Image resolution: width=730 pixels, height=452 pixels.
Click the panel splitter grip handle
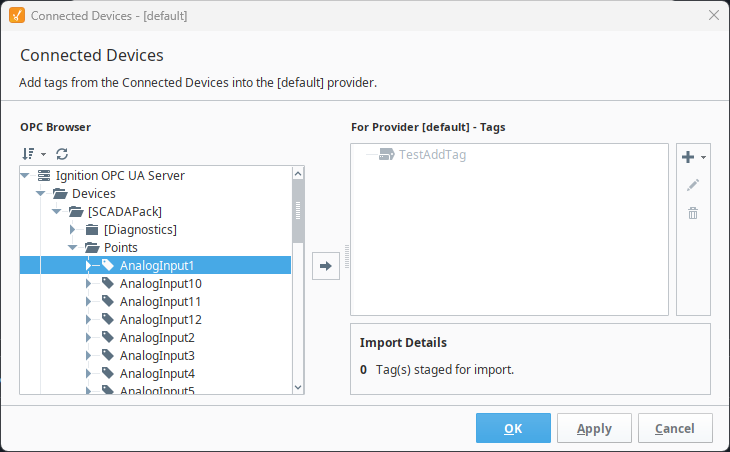[x=347, y=257]
